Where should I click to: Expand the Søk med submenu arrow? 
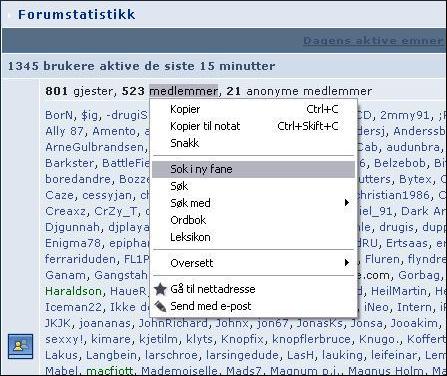pyautogui.click(x=347, y=203)
